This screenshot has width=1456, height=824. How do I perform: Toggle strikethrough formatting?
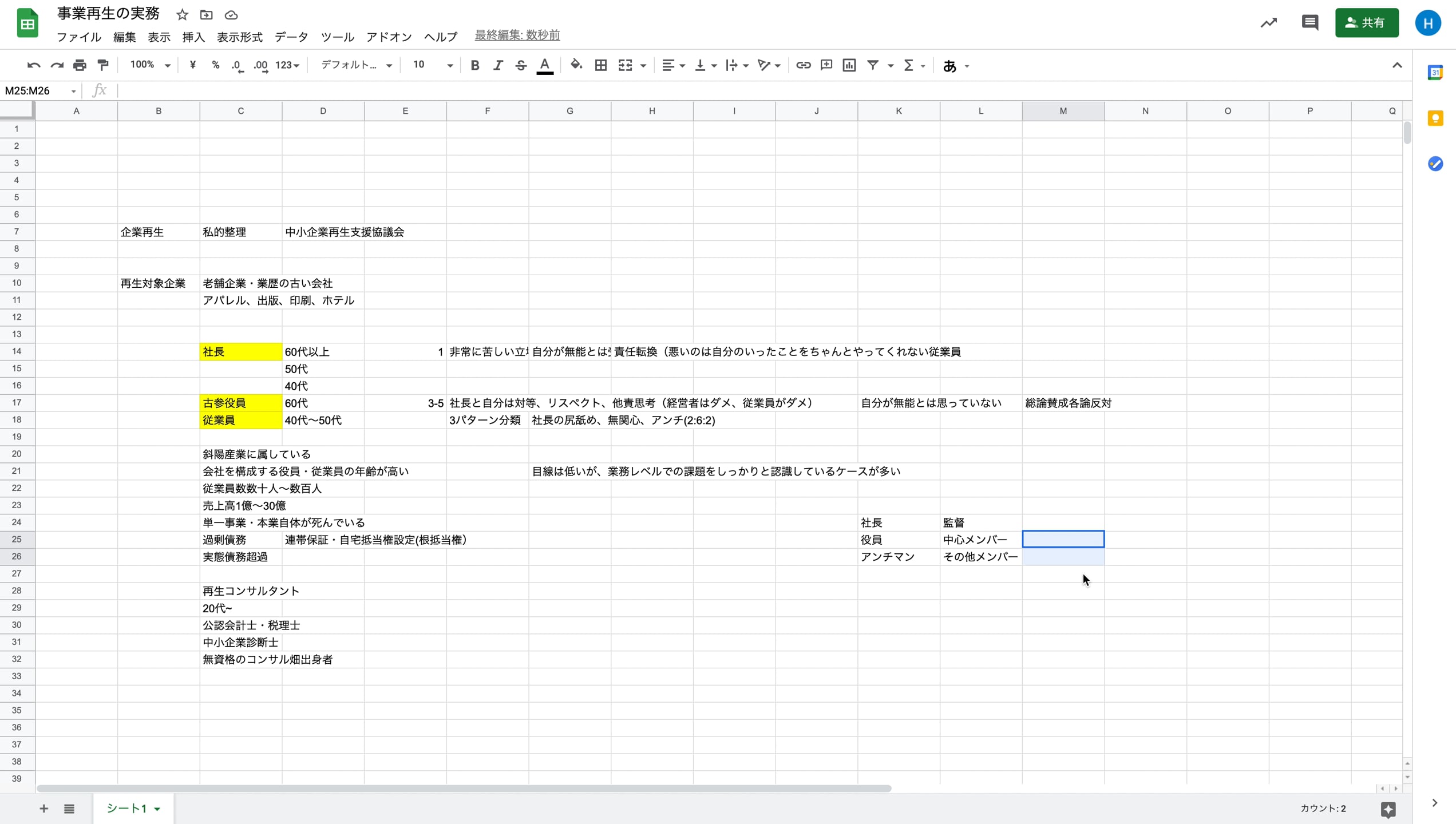pos(520,65)
